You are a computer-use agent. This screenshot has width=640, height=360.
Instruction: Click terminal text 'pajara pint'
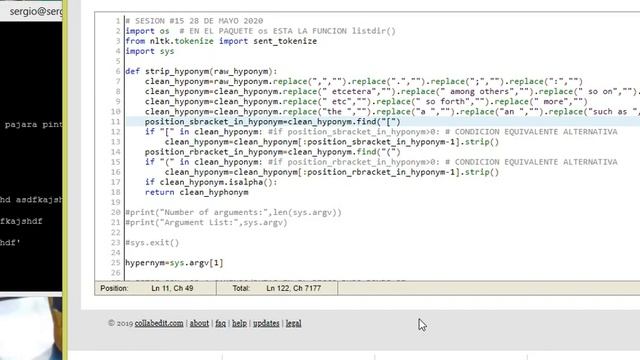tap(33, 124)
